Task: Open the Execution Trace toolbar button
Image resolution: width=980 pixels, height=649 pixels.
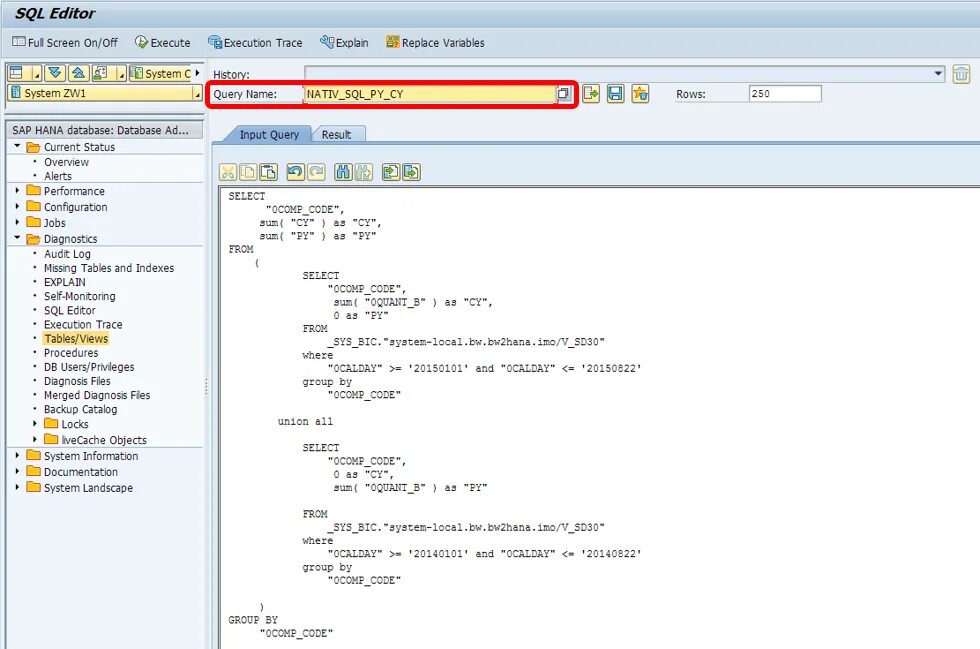Action: pyautogui.click(x=255, y=43)
